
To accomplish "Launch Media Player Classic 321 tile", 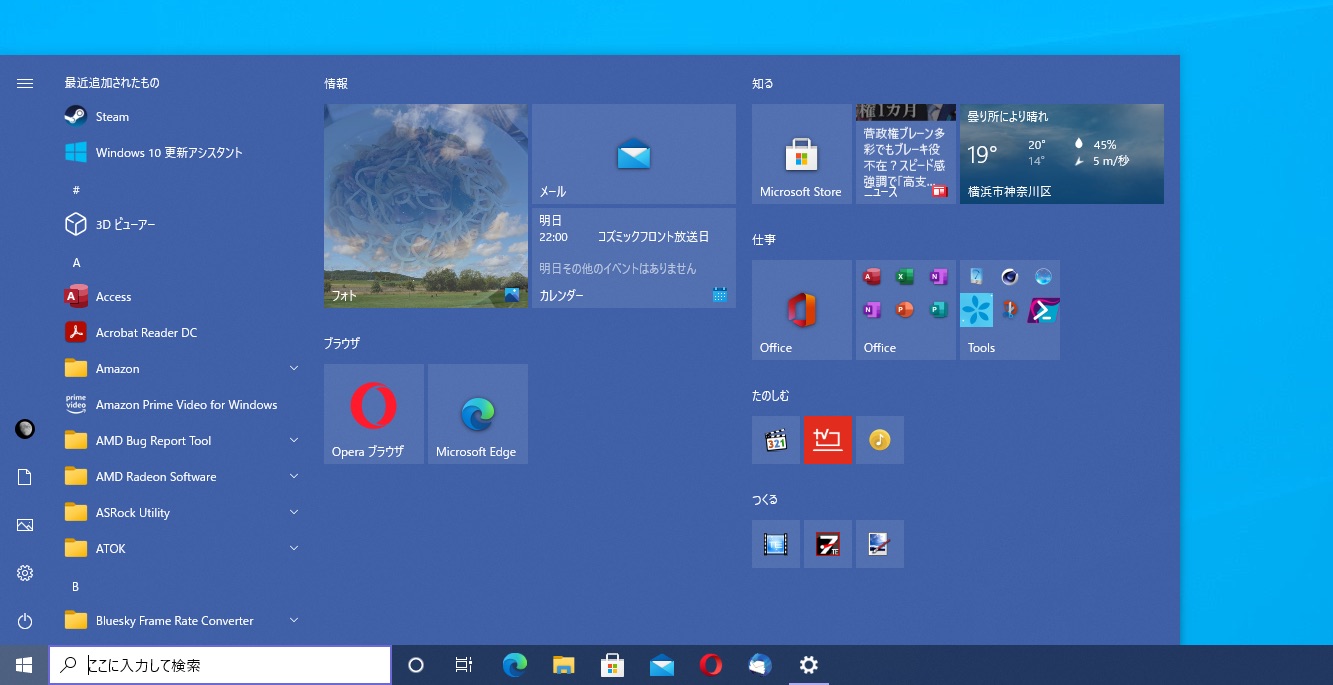I will pos(776,440).
